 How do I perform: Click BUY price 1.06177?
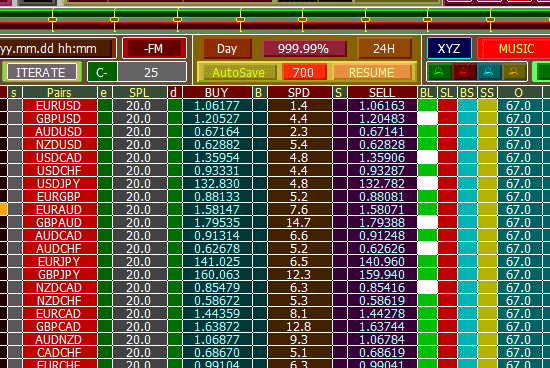[217, 105]
